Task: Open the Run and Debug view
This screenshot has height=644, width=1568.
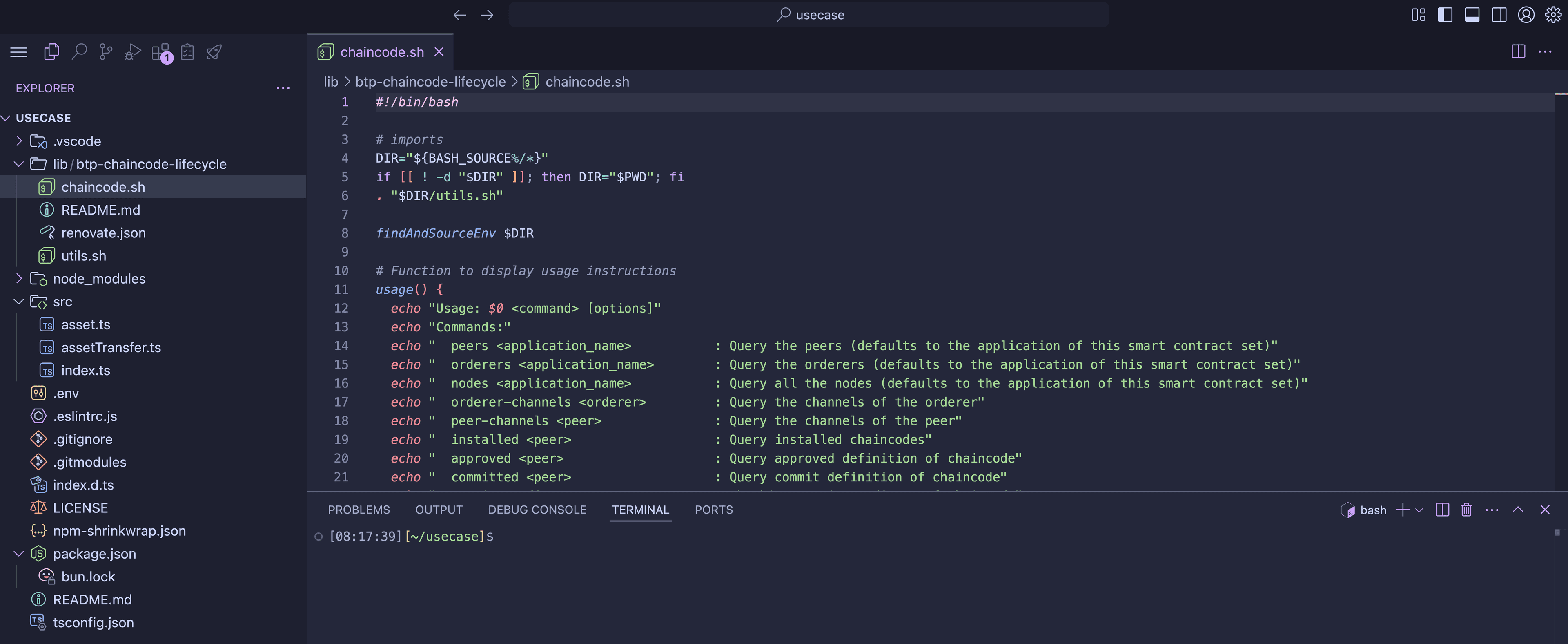Action: pyautogui.click(x=133, y=52)
